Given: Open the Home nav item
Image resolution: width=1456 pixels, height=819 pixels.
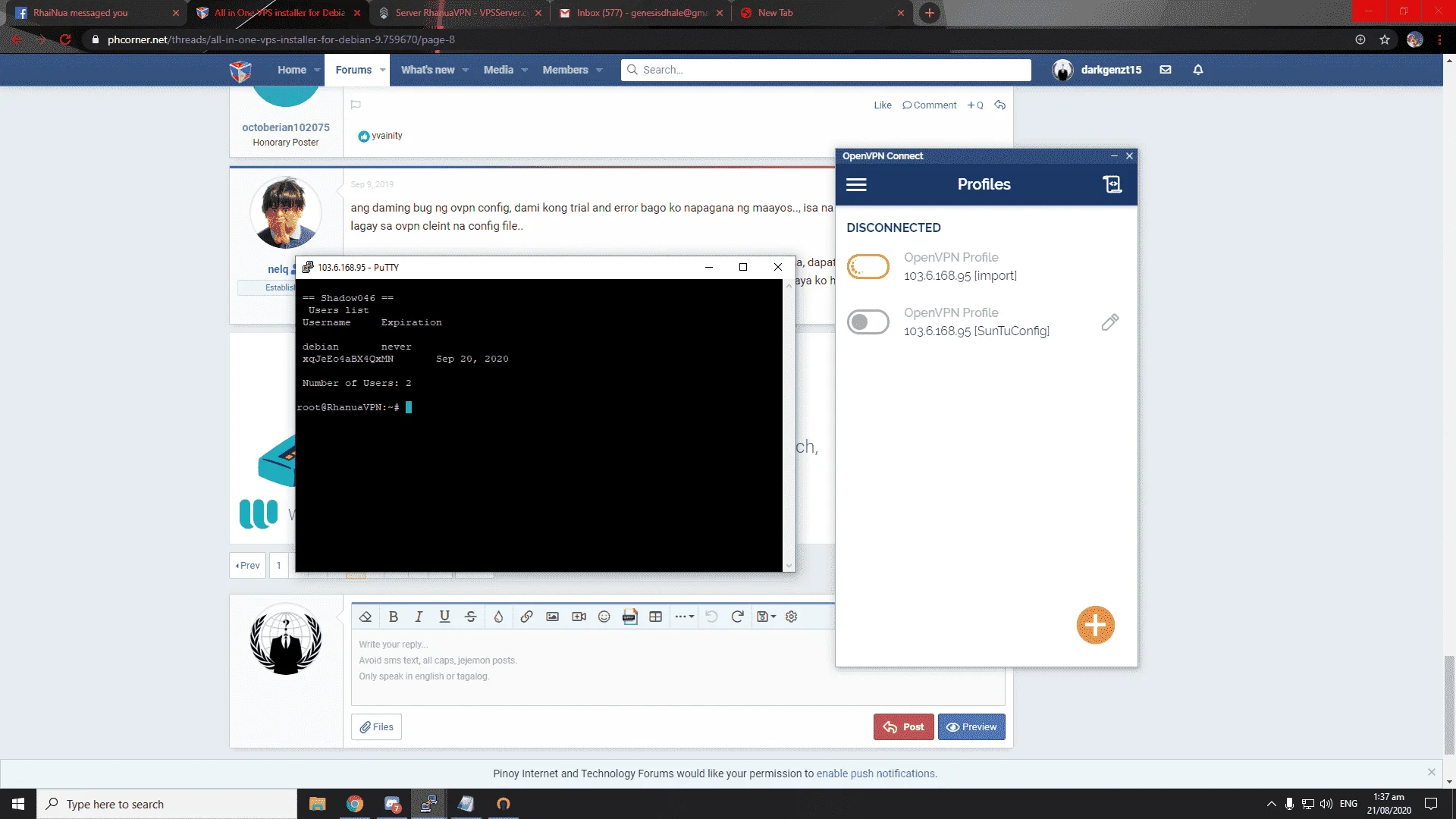Looking at the screenshot, I should pyautogui.click(x=292, y=70).
